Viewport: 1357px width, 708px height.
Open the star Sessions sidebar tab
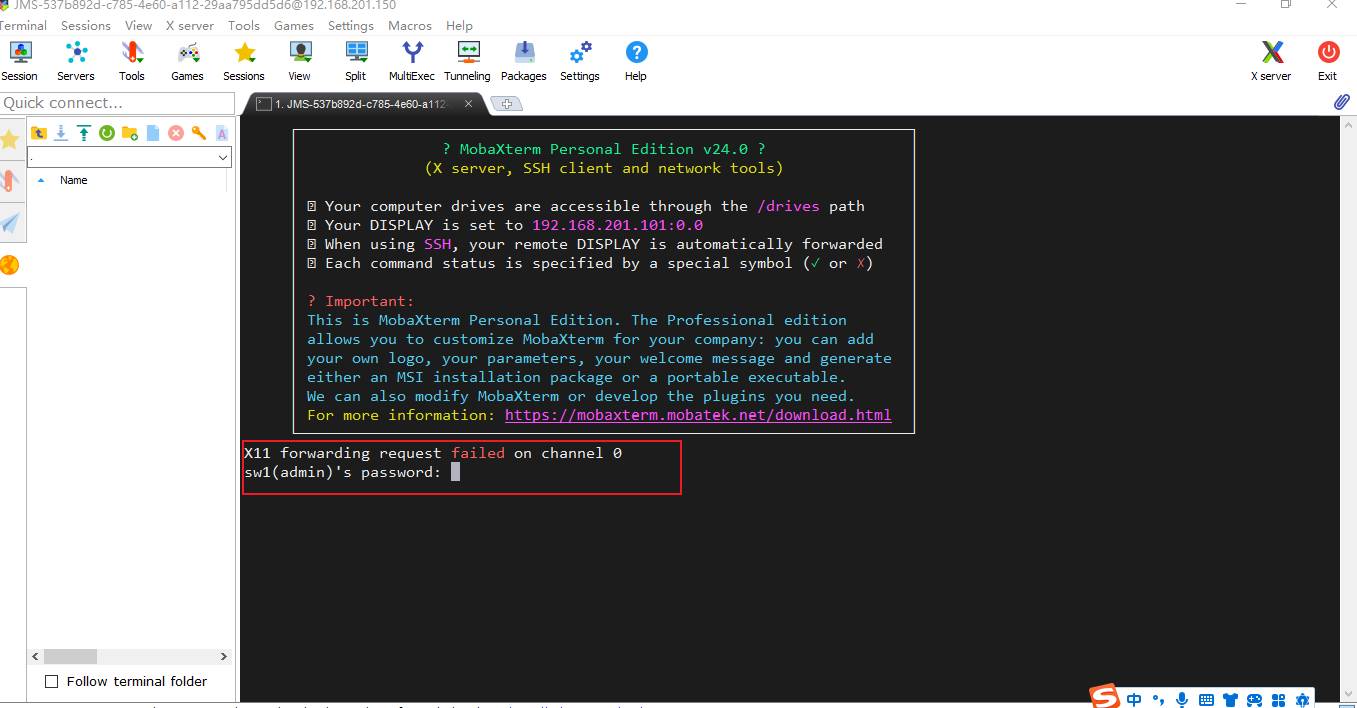click(x=10, y=140)
